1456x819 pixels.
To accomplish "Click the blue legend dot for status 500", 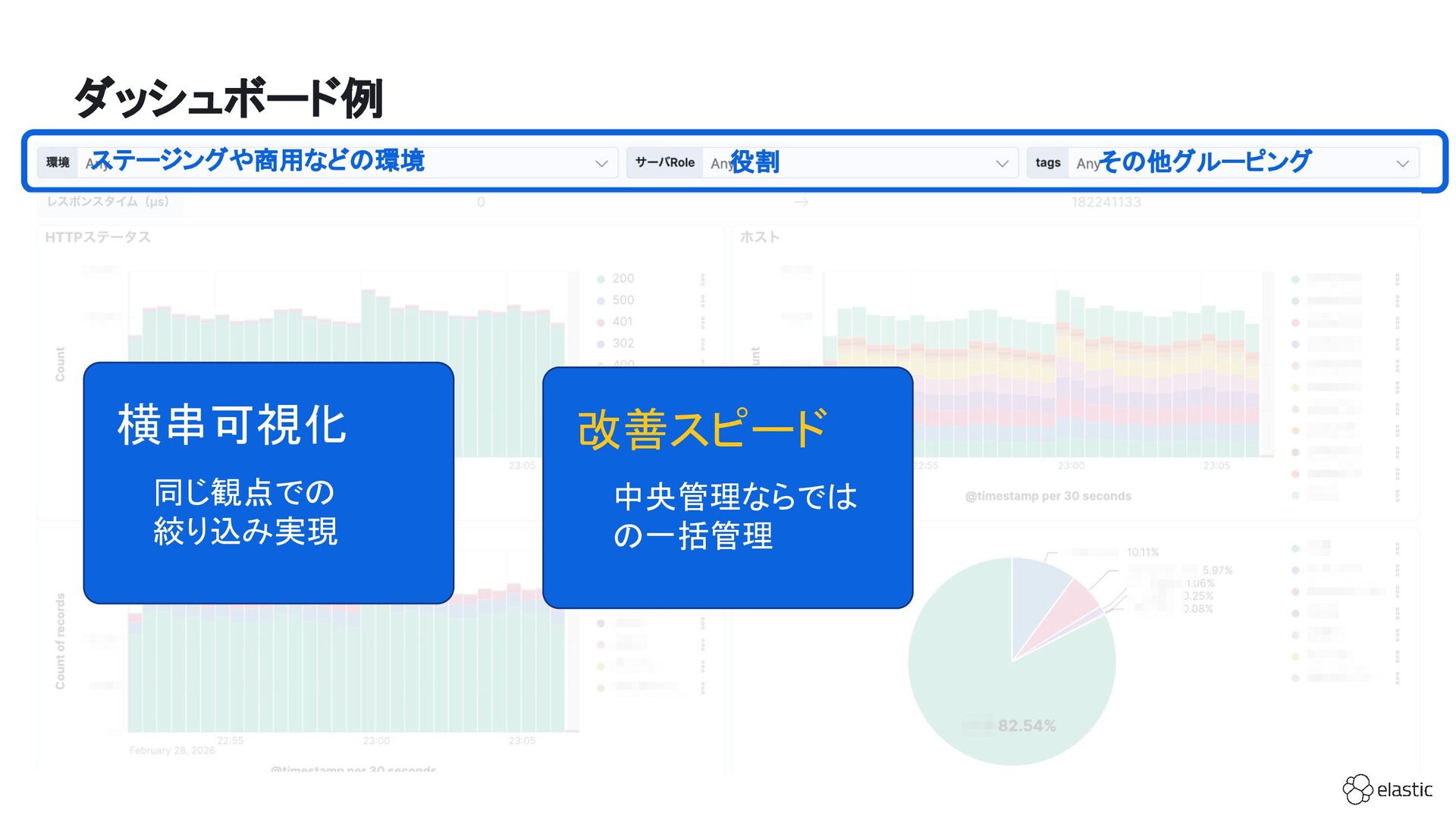I will coord(601,300).
